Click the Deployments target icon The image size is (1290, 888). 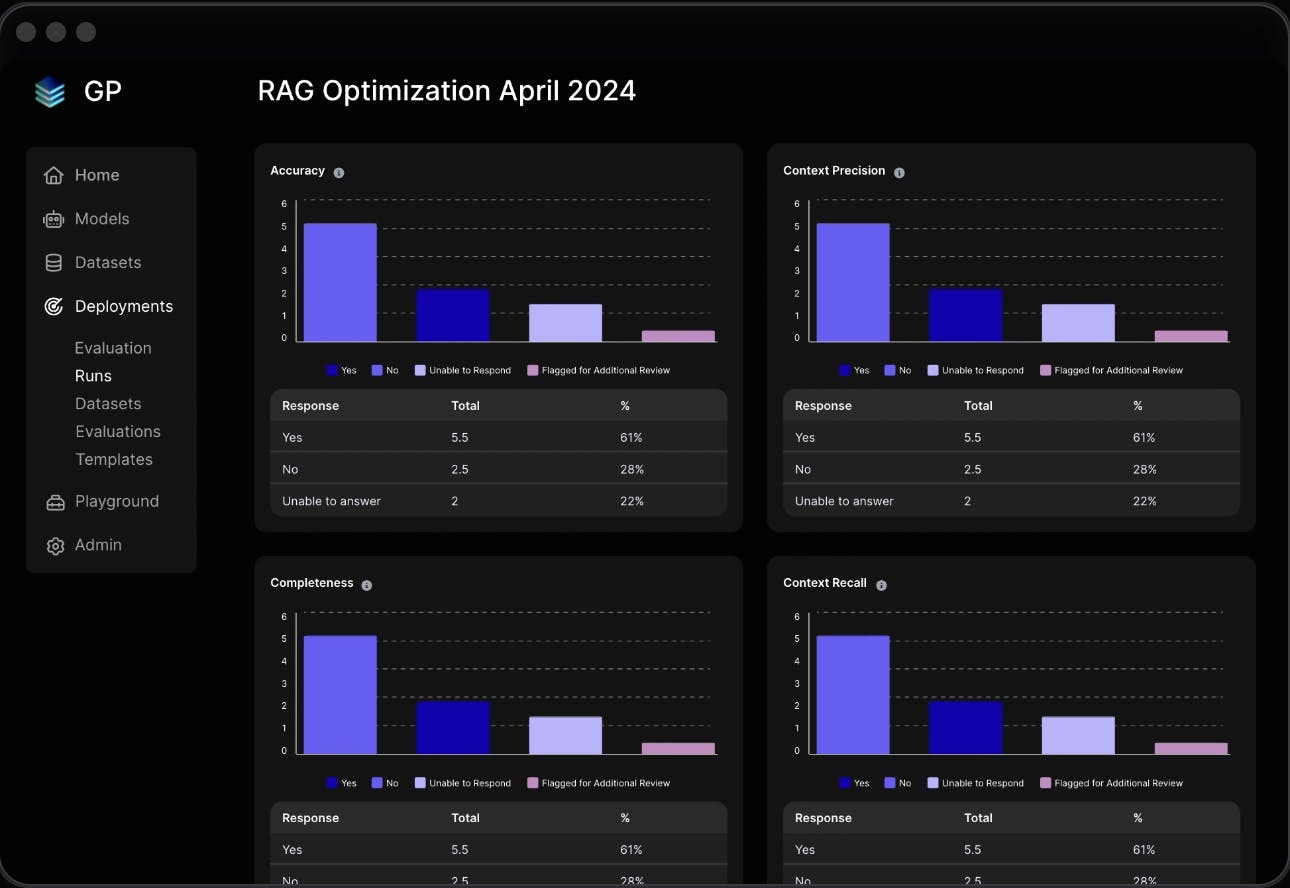54,307
